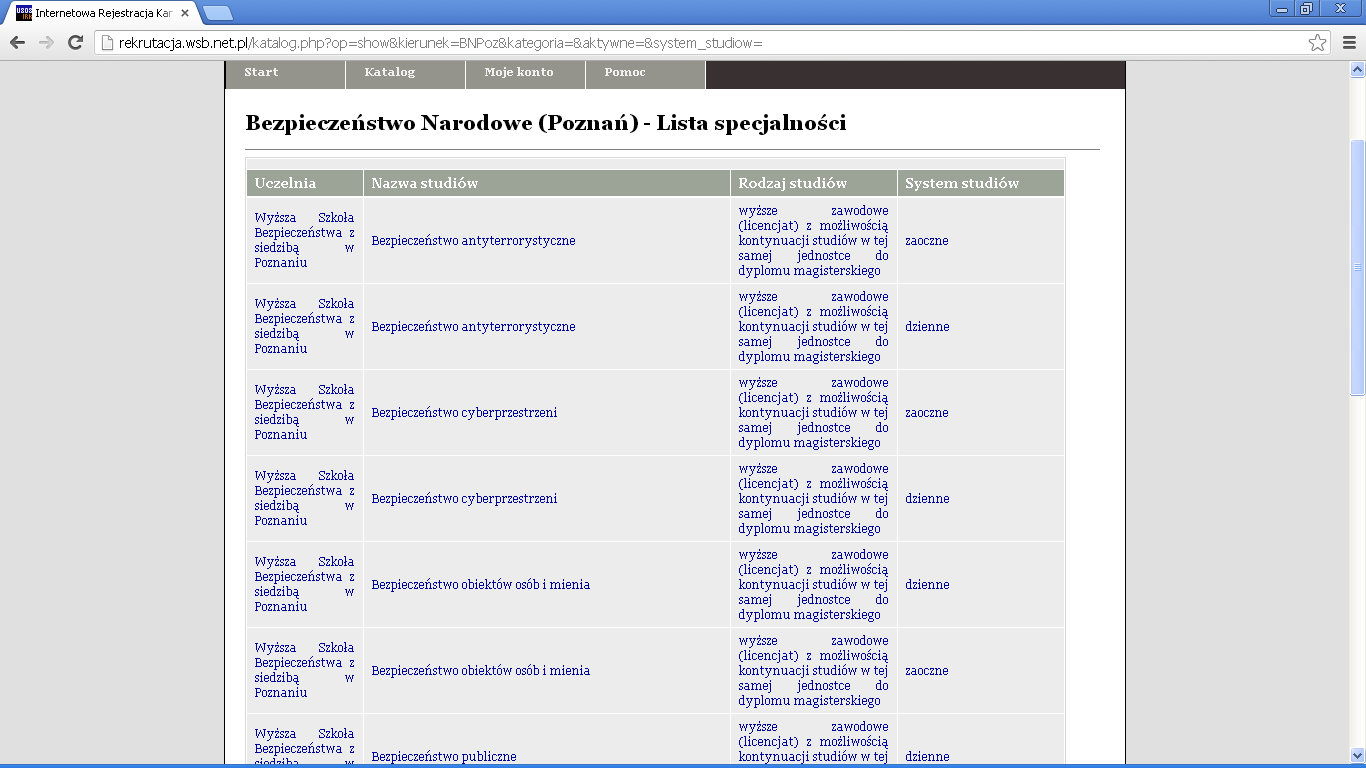Click Uczelnia link in second antyterrorystyczne row

tap(304, 327)
